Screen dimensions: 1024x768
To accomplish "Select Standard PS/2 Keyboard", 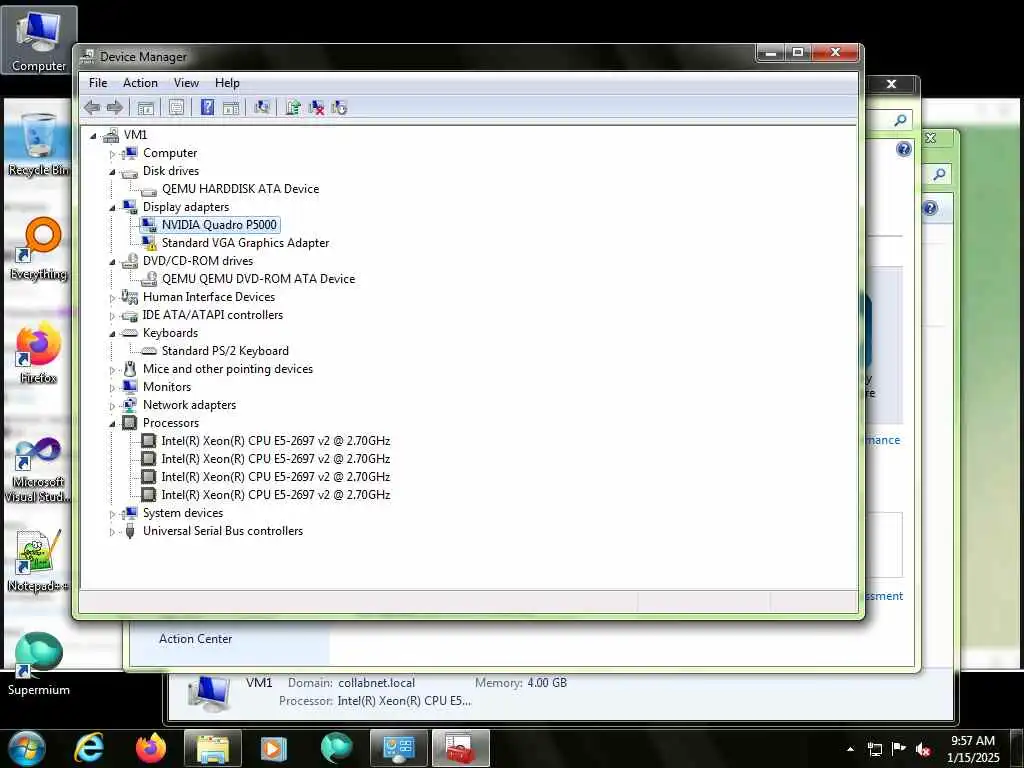I will (225, 351).
